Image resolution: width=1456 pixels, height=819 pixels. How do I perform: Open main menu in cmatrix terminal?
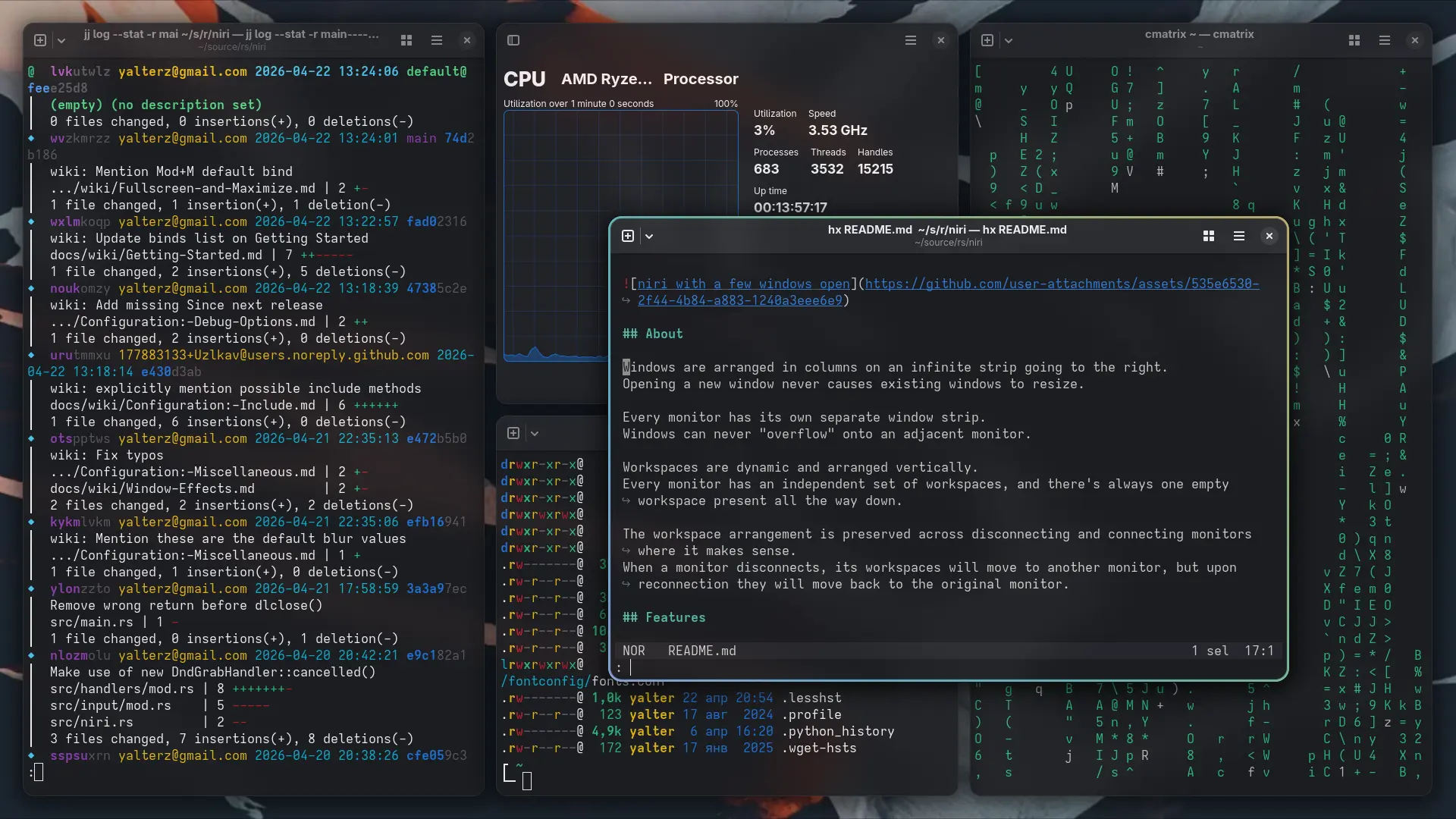(1385, 40)
